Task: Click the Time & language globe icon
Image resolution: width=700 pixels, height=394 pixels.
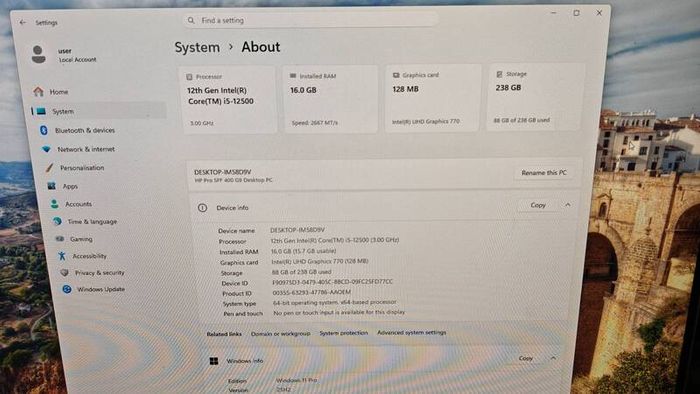Action: click(x=57, y=221)
